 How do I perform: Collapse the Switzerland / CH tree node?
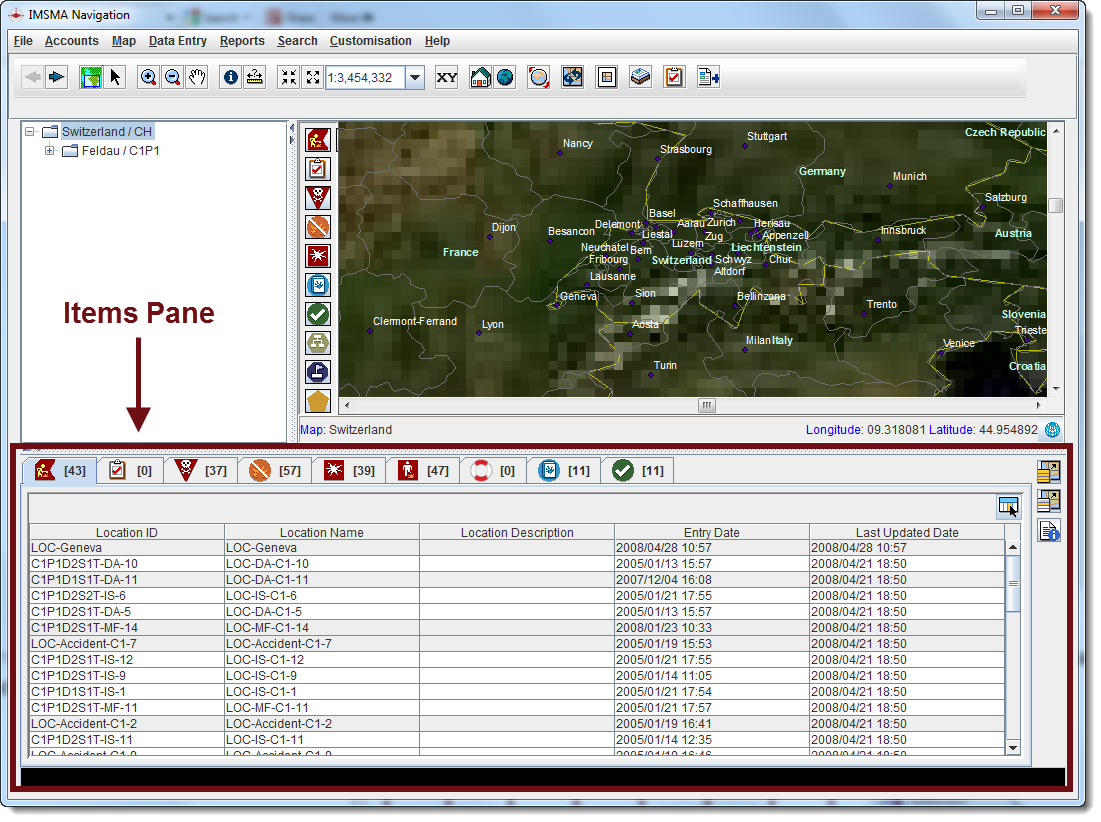click(x=30, y=132)
